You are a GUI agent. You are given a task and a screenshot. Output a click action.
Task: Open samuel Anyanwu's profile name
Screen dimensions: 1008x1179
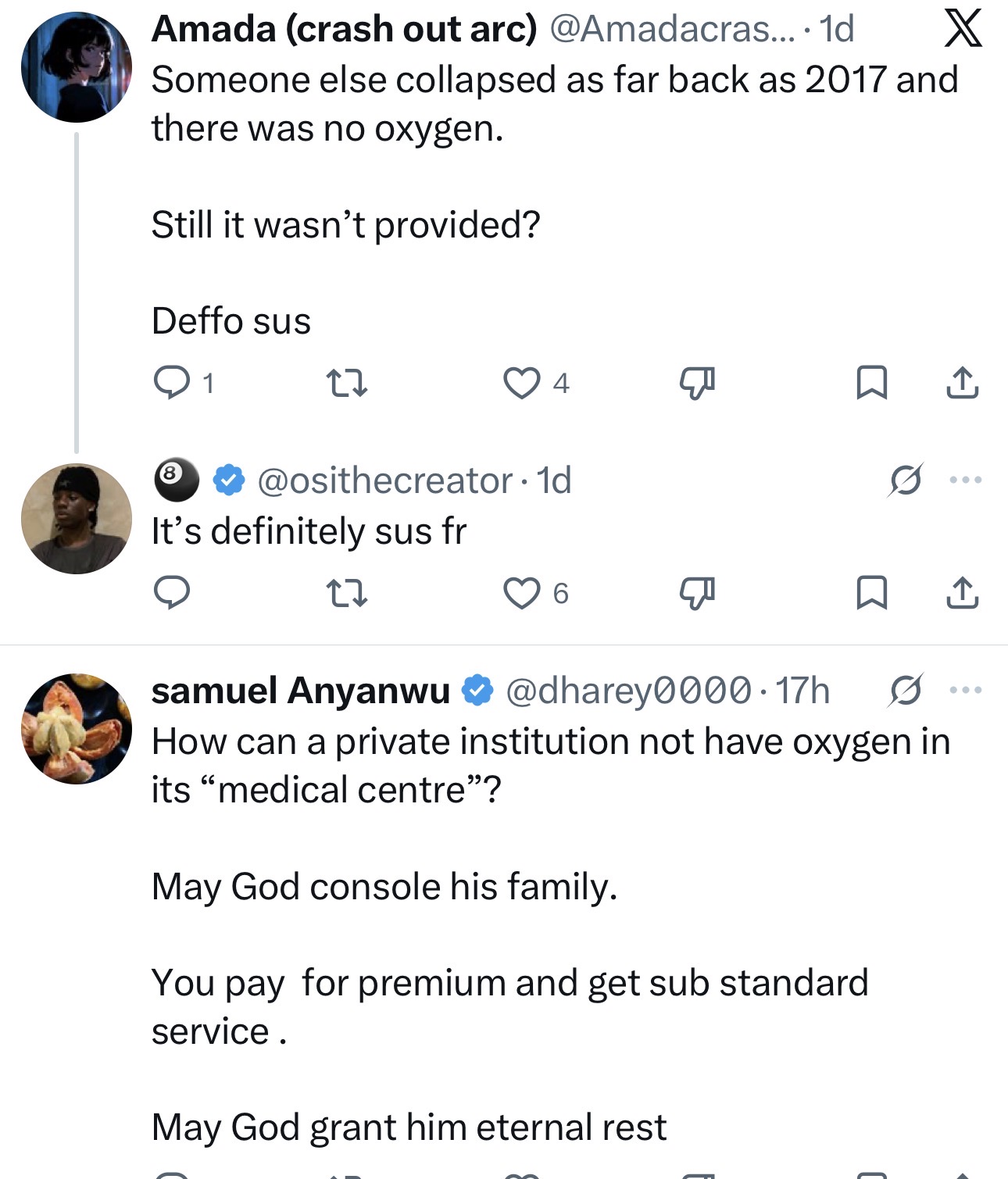pos(300,691)
